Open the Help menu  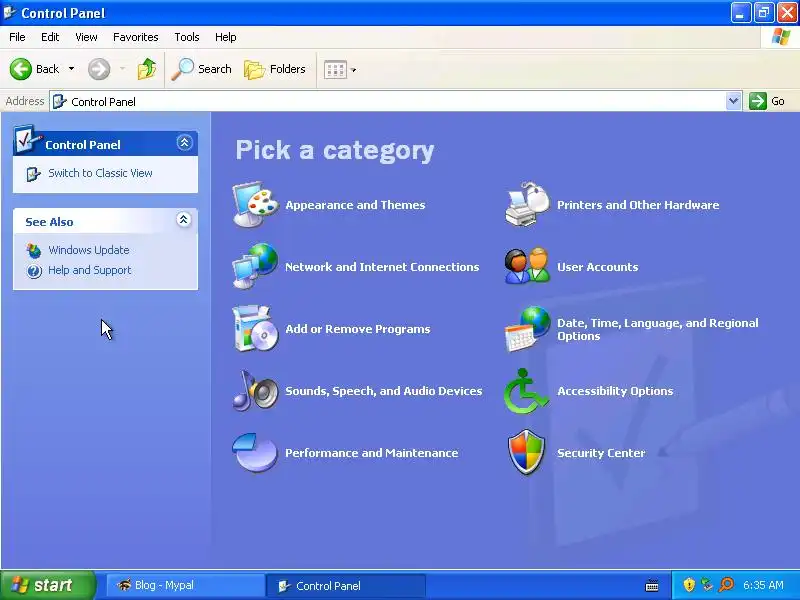tap(226, 37)
